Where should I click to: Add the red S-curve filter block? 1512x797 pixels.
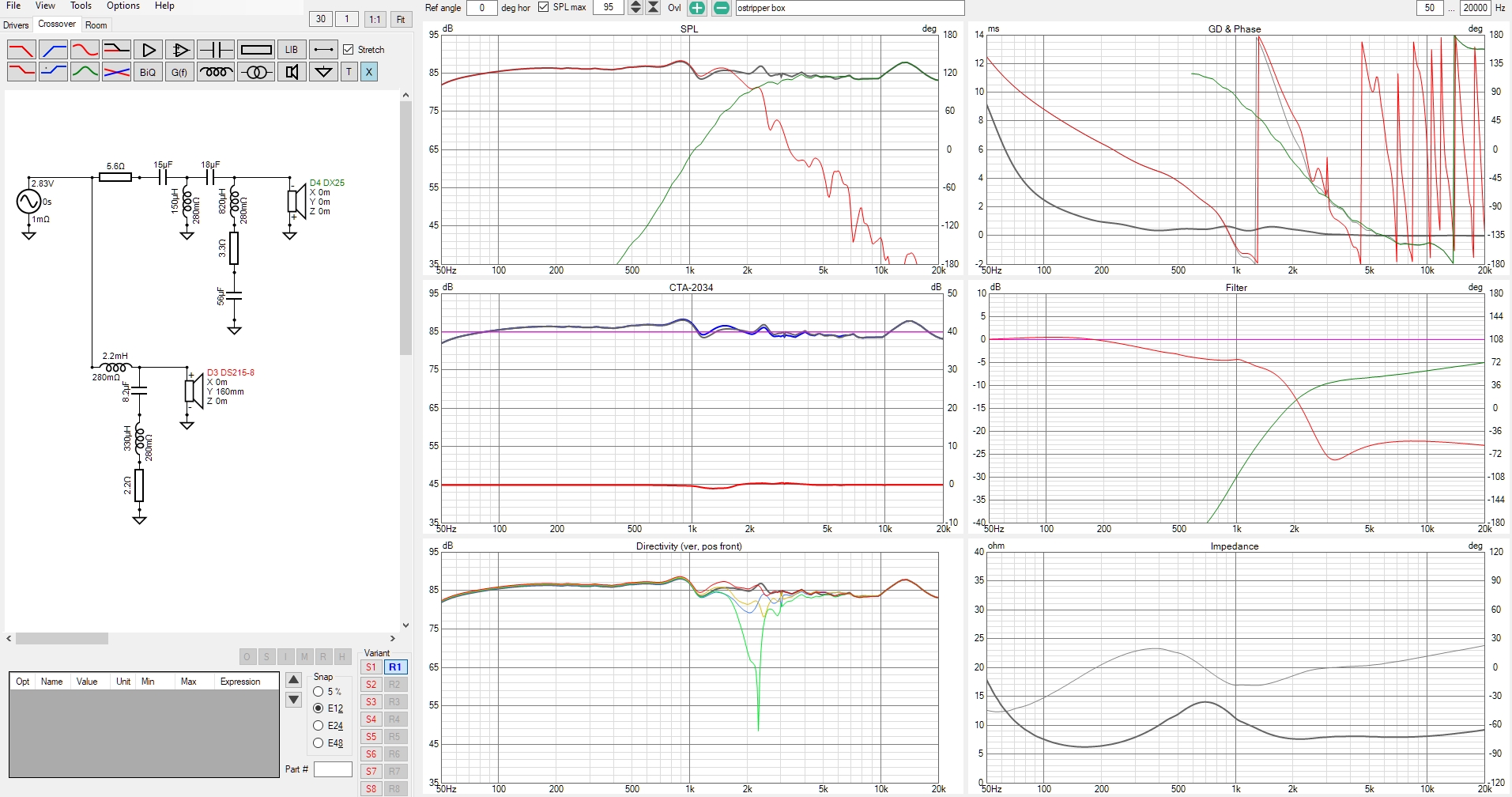pos(85,50)
